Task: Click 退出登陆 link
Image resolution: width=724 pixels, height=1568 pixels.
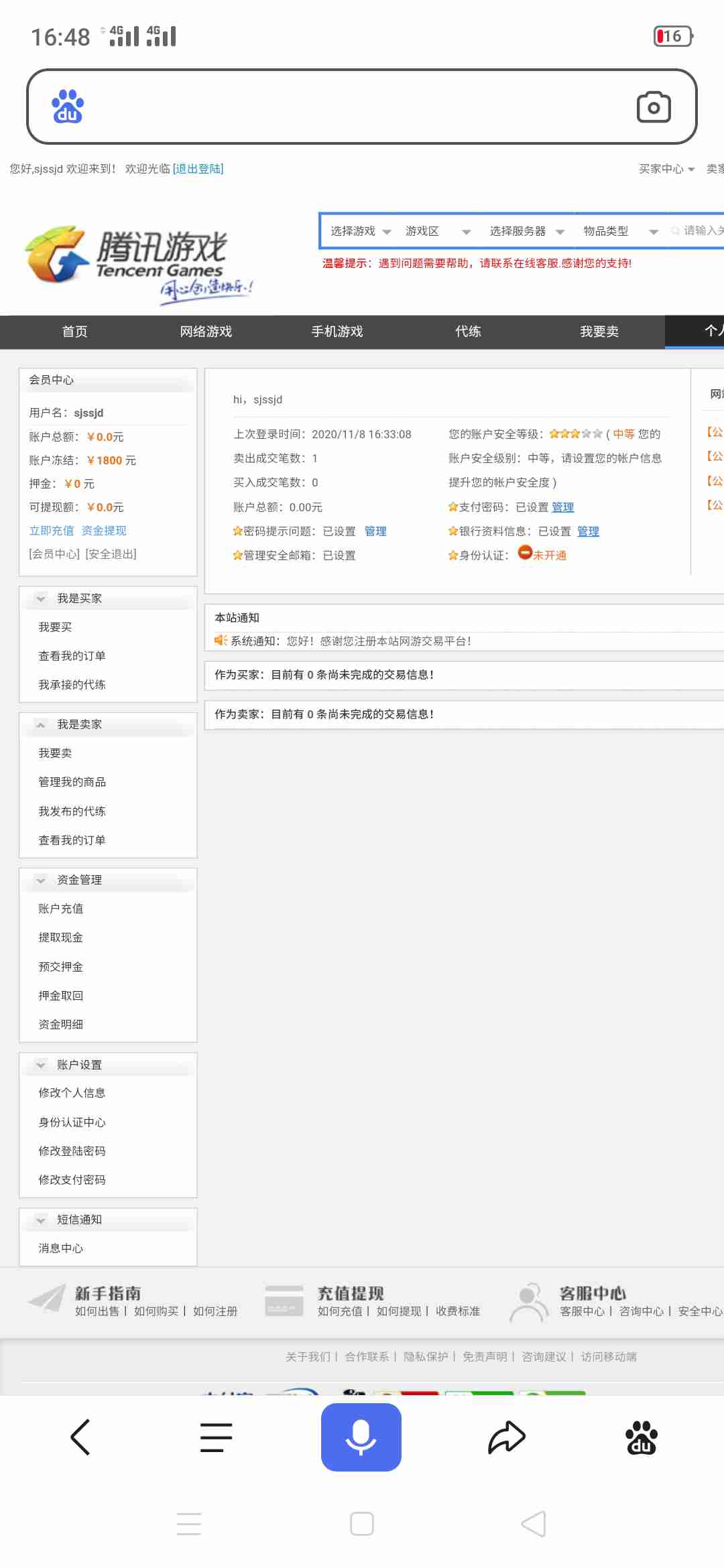Action: pyautogui.click(x=198, y=169)
